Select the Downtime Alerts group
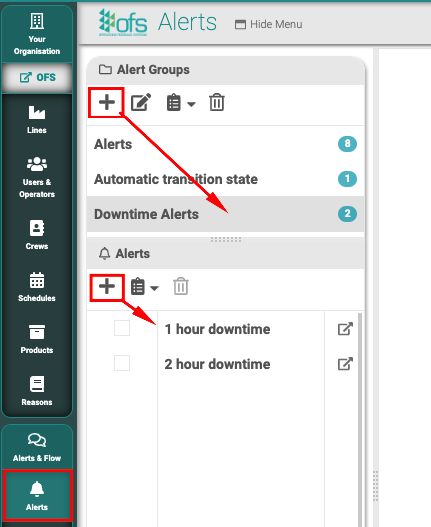The image size is (431, 527). 225,214
